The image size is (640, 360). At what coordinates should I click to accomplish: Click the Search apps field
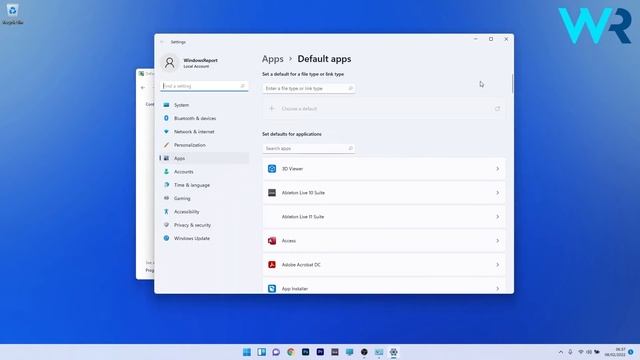point(309,149)
